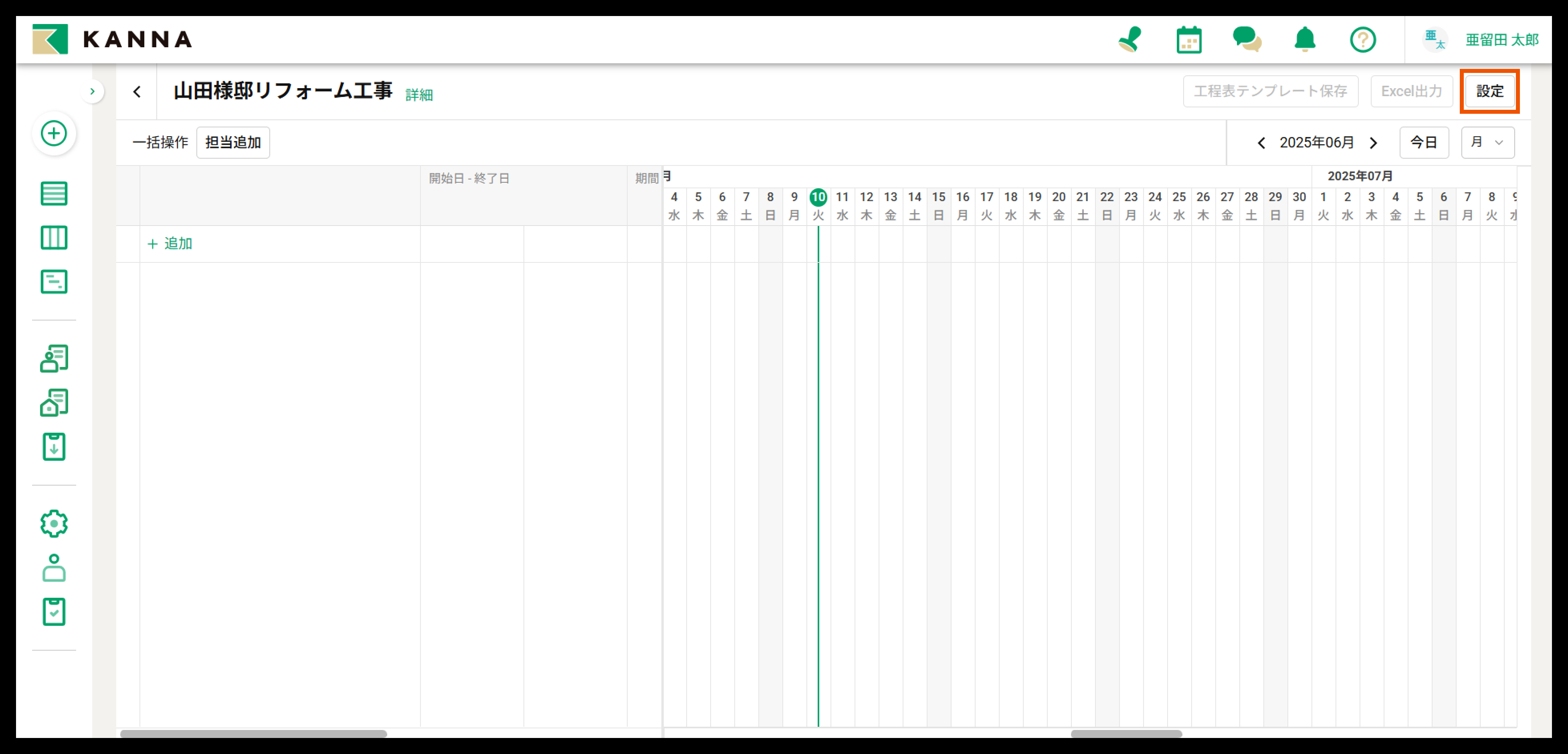Click the gear settings icon in sidebar
Image resolution: width=1568 pixels, height=754 pixels.
click(54, 523)
